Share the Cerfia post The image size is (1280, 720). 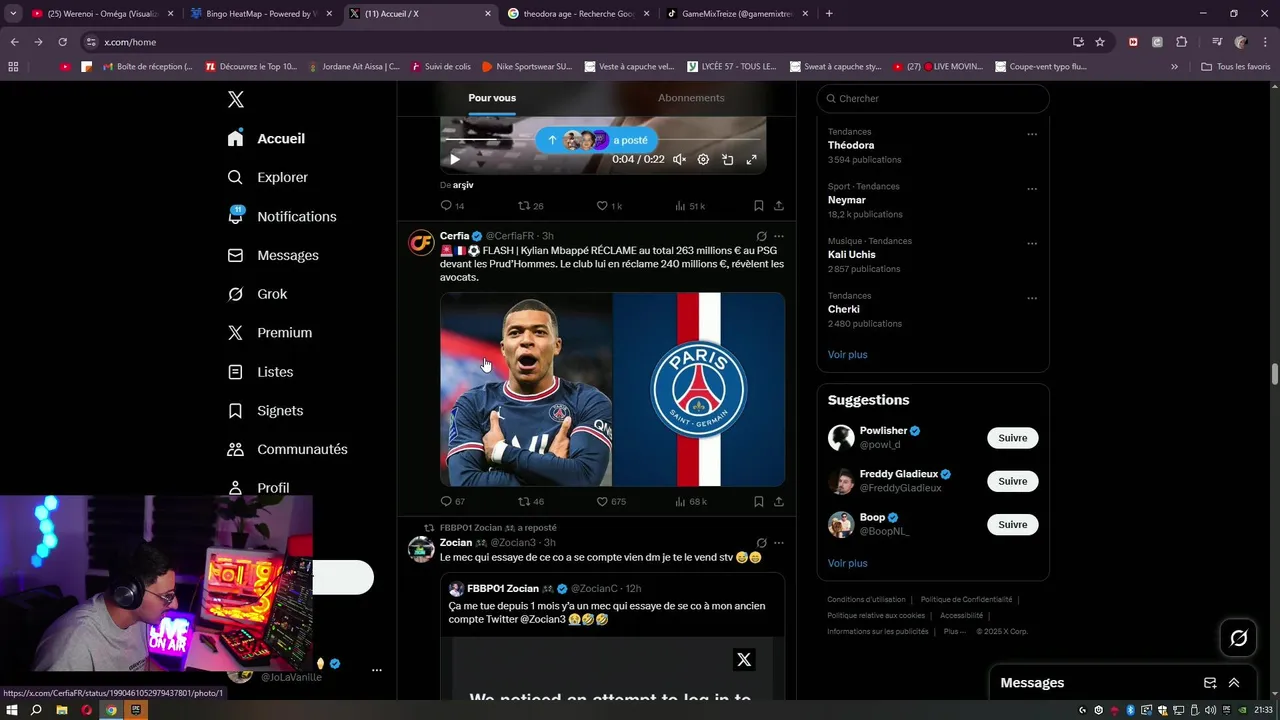pos(779,501)
